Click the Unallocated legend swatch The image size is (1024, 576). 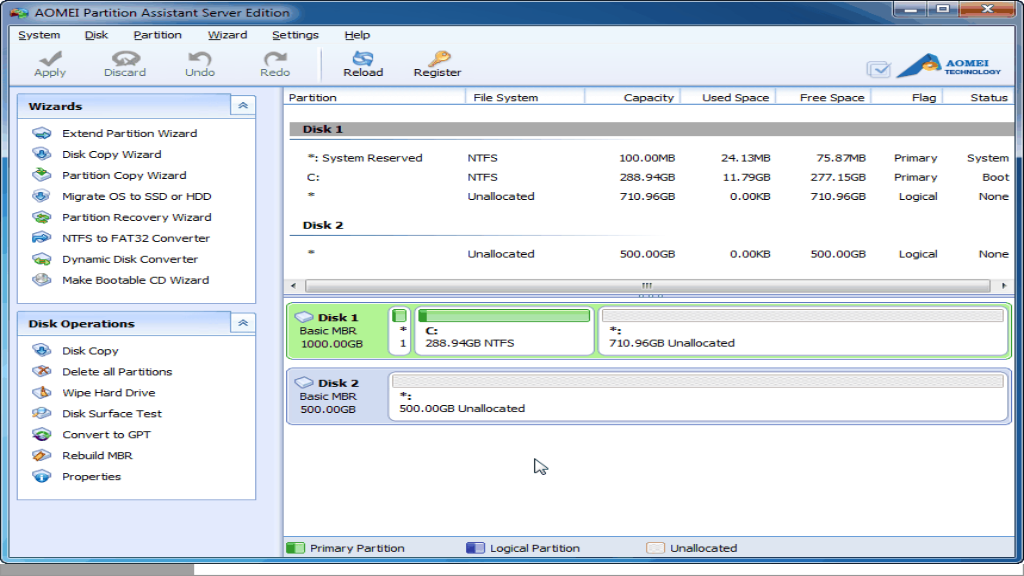click(655, 548)
